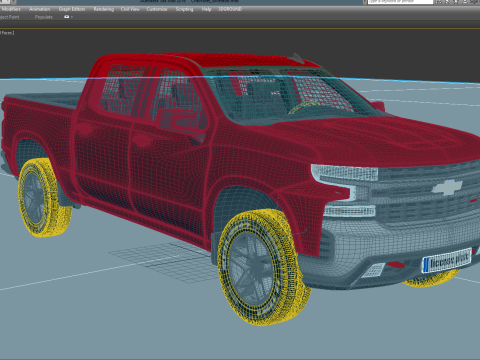Screen dimensions: 480x360
Task: Switch to the Populate ribbon tab
Action: click(44, 17)
